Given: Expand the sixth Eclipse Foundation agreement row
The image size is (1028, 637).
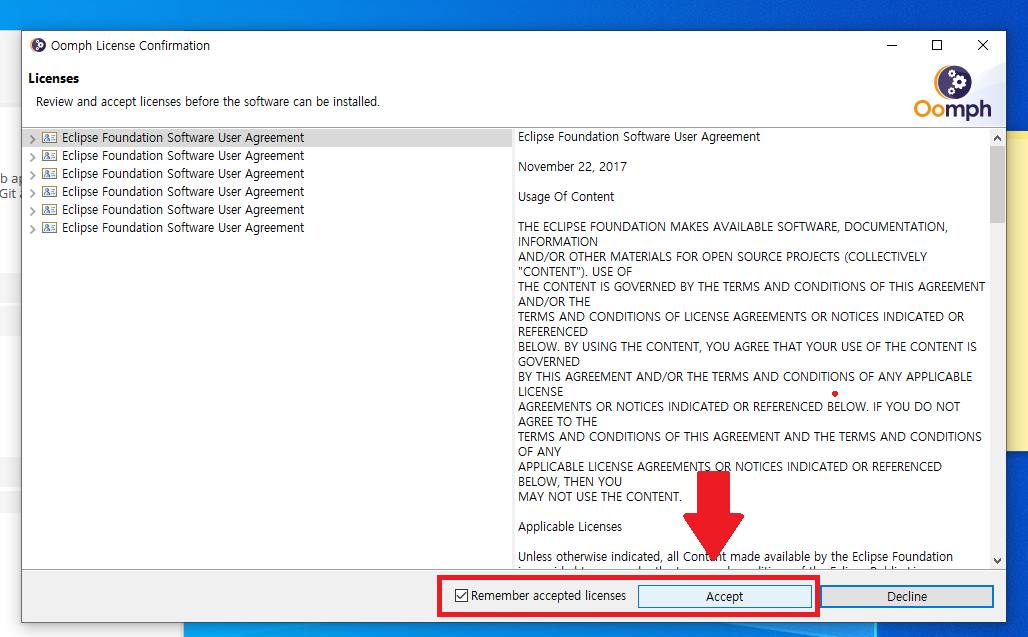Looking at the screenshot, I should click(x=32, y=229).
